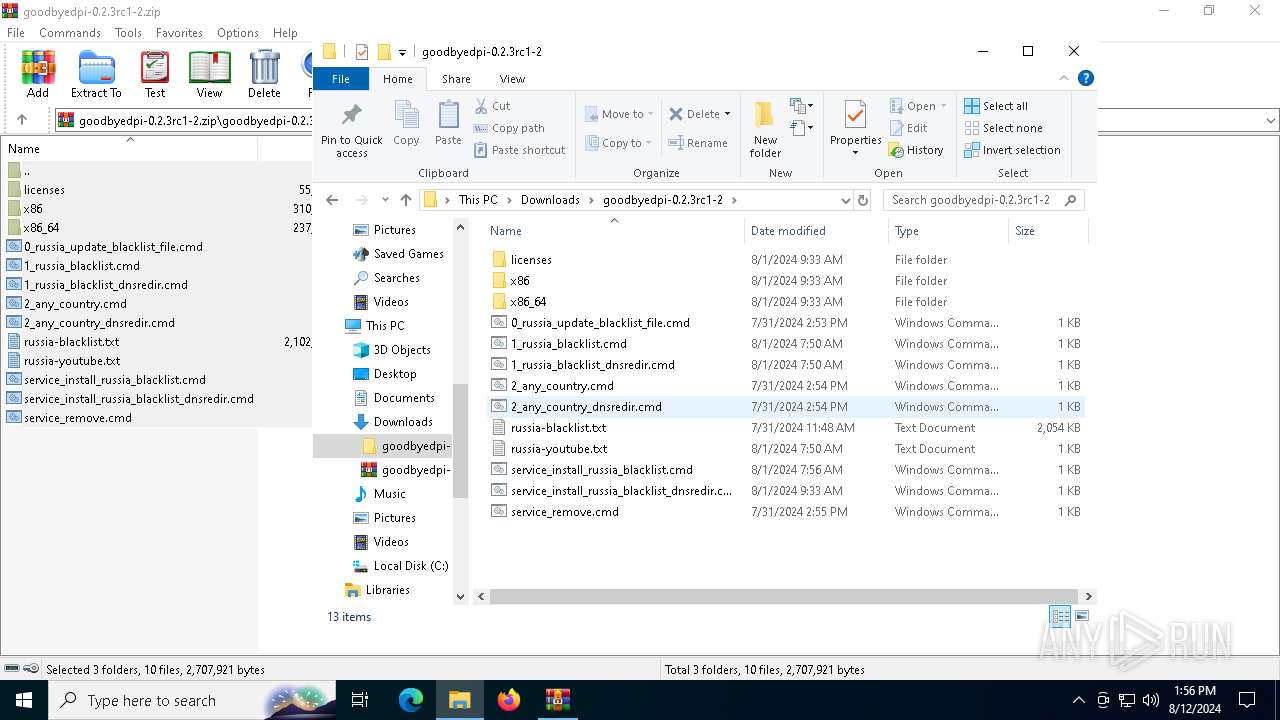Open Customize Quick Access Toolbar dropdown

coord(402,52)
